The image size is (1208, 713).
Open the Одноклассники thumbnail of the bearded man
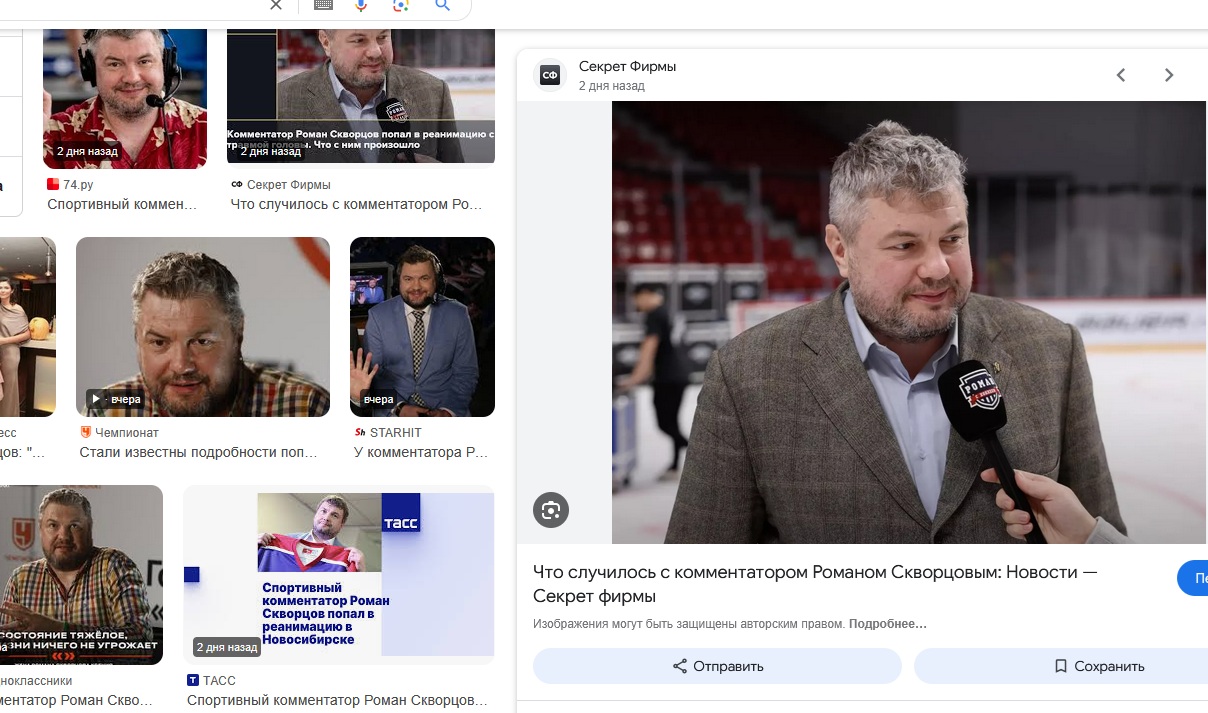pyautogui.click(x=81, y=575)
